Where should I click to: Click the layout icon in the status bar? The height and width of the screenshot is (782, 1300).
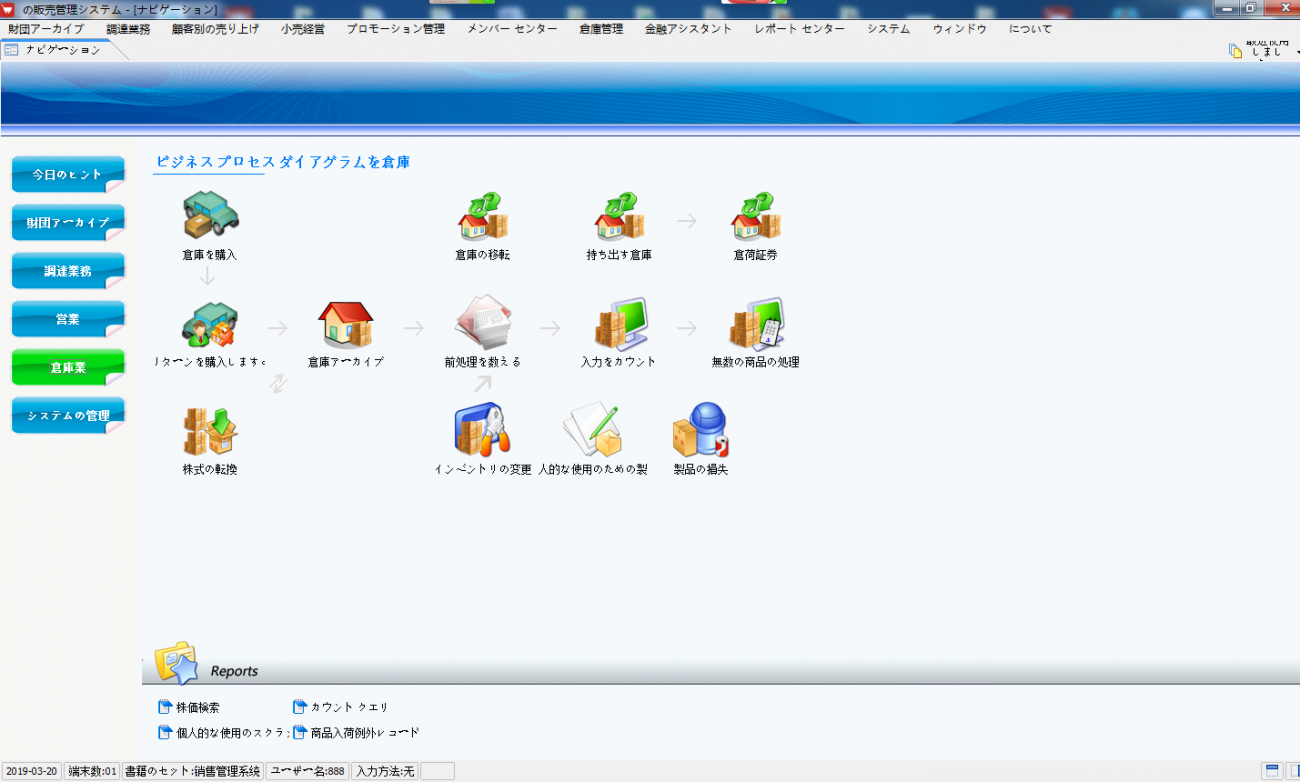point(1272,771)
